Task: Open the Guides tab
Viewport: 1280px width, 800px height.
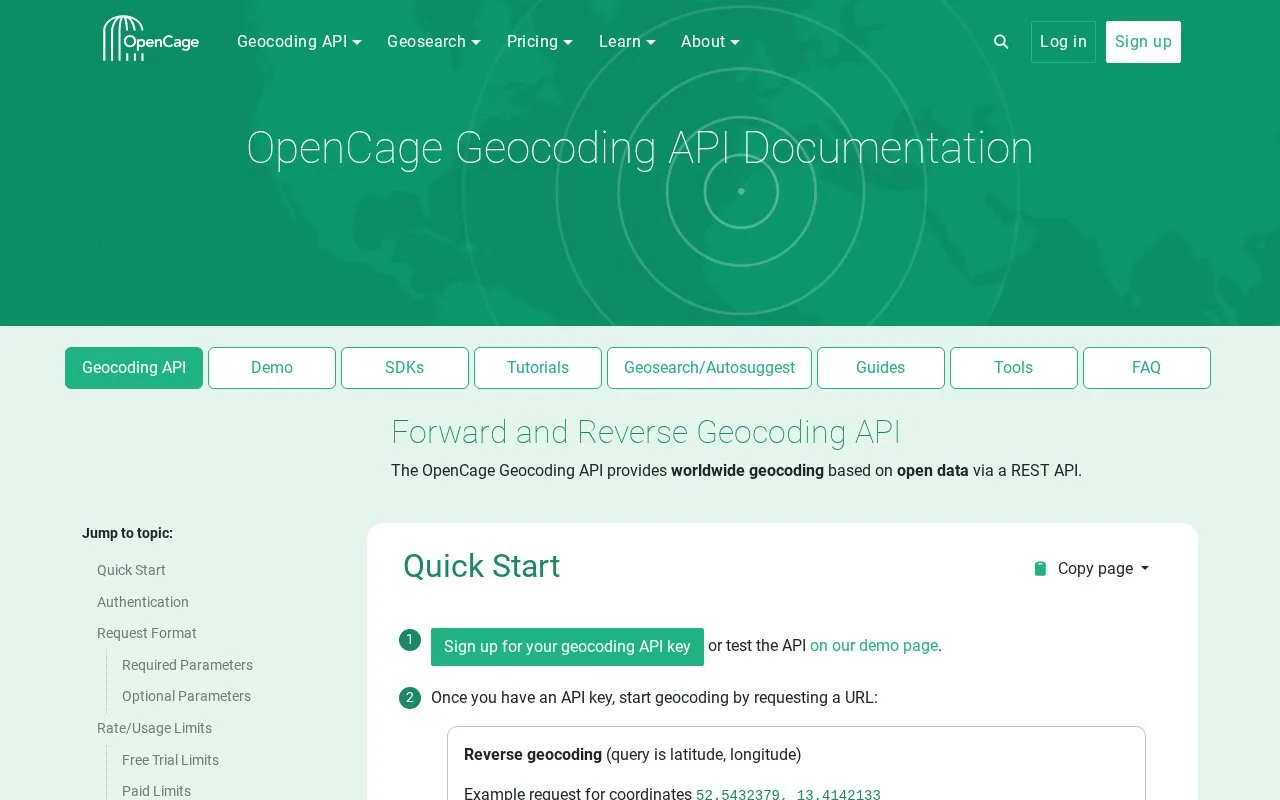Action: (x=880, y=368)
